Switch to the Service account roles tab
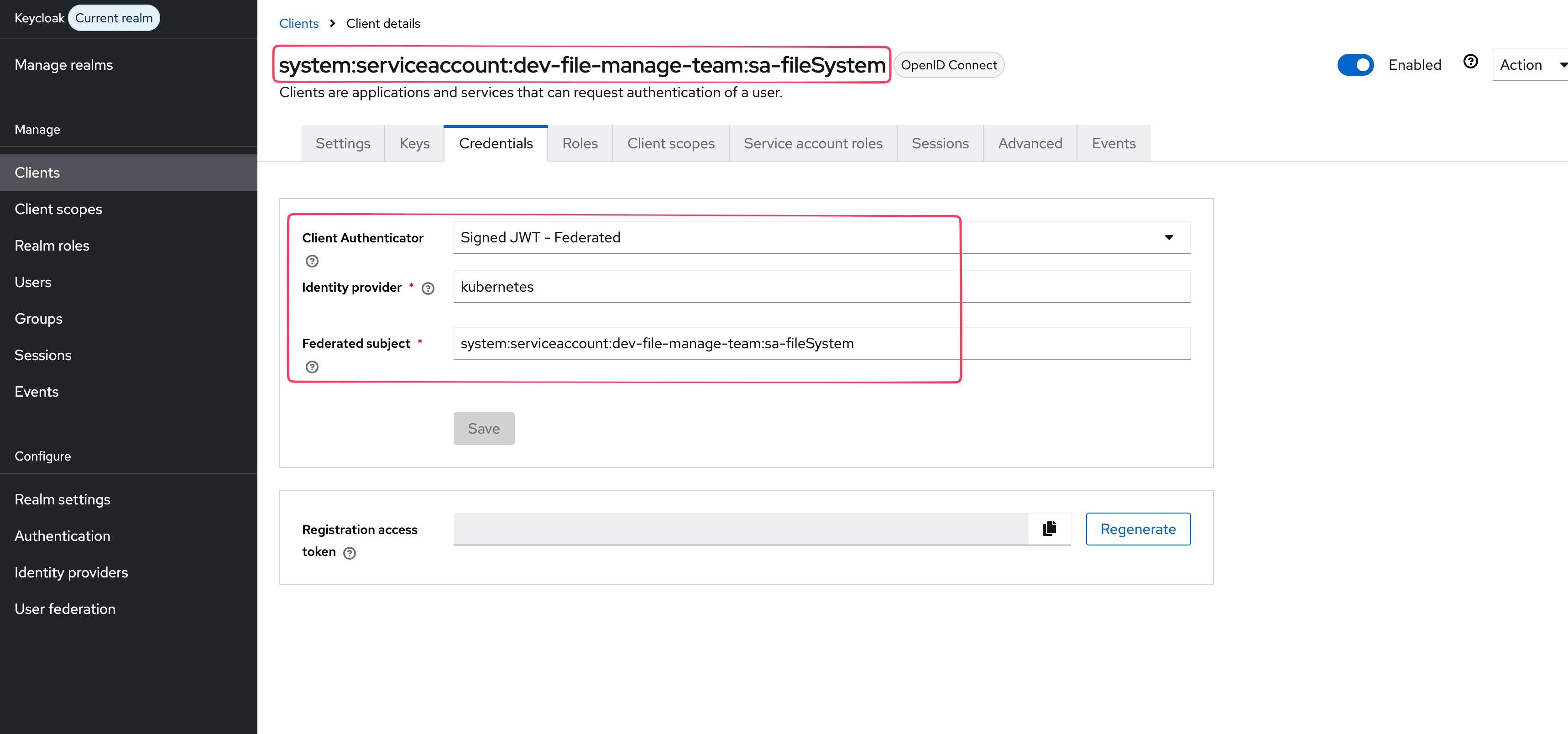This screenshot has height=734, width=1568. [x=813, y=143]
